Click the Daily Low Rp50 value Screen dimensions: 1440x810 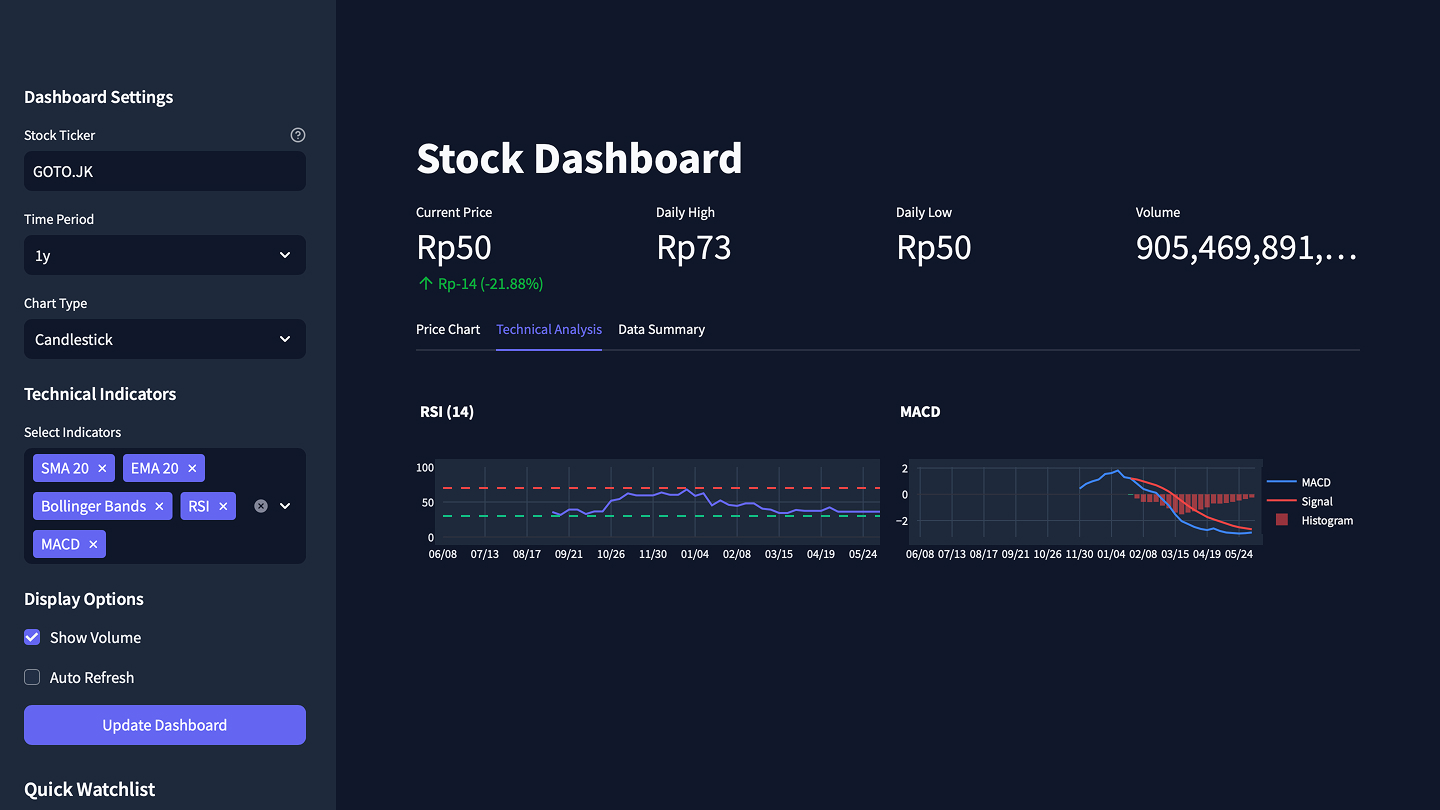(x=934, y=247)
